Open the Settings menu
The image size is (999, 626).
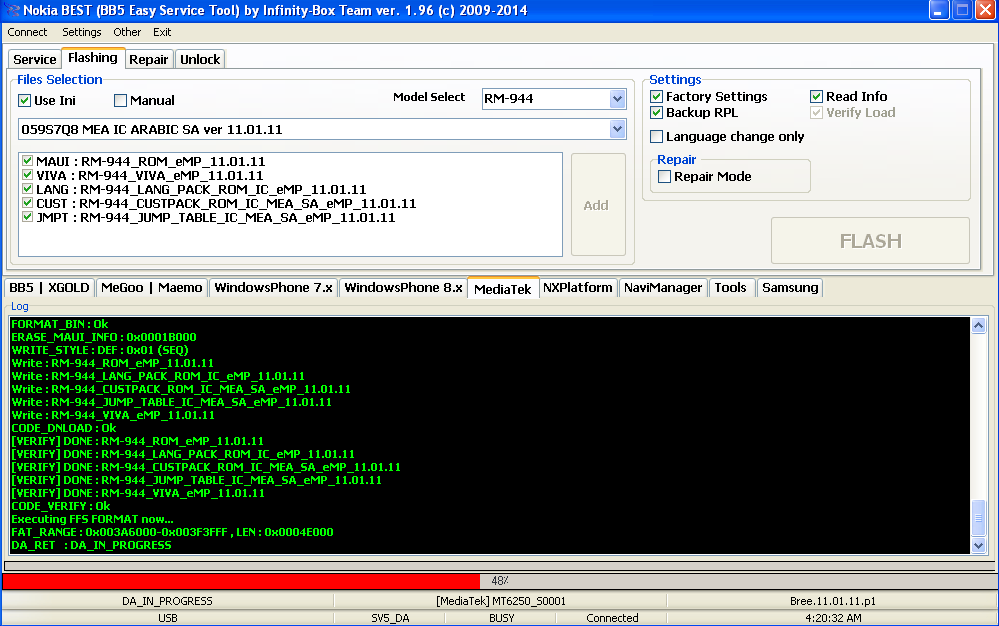point(82,32)
